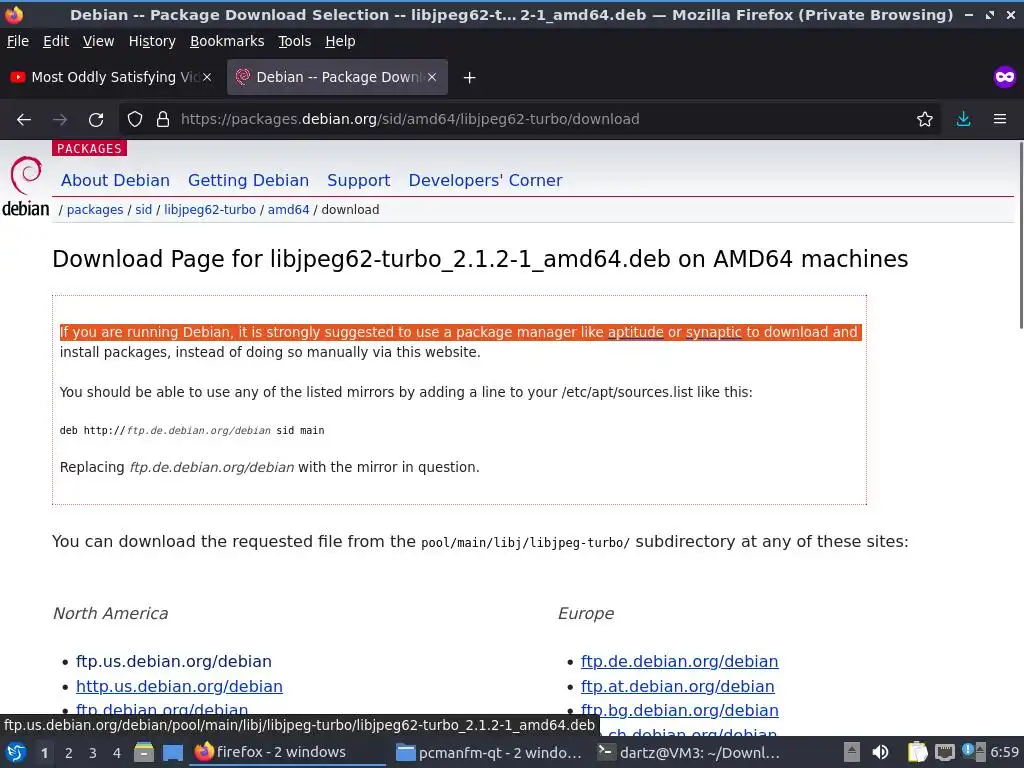
Task: Click the forward navigation arrow
Action: point(59,120)
